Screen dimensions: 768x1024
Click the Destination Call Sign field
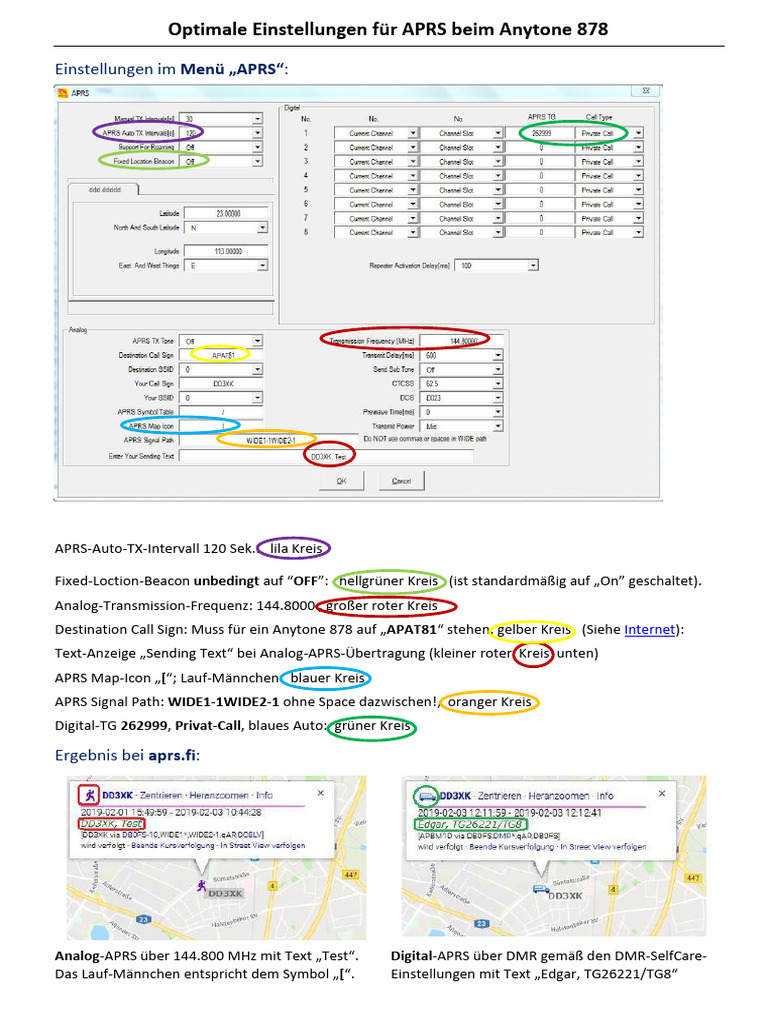click(221, 355)
